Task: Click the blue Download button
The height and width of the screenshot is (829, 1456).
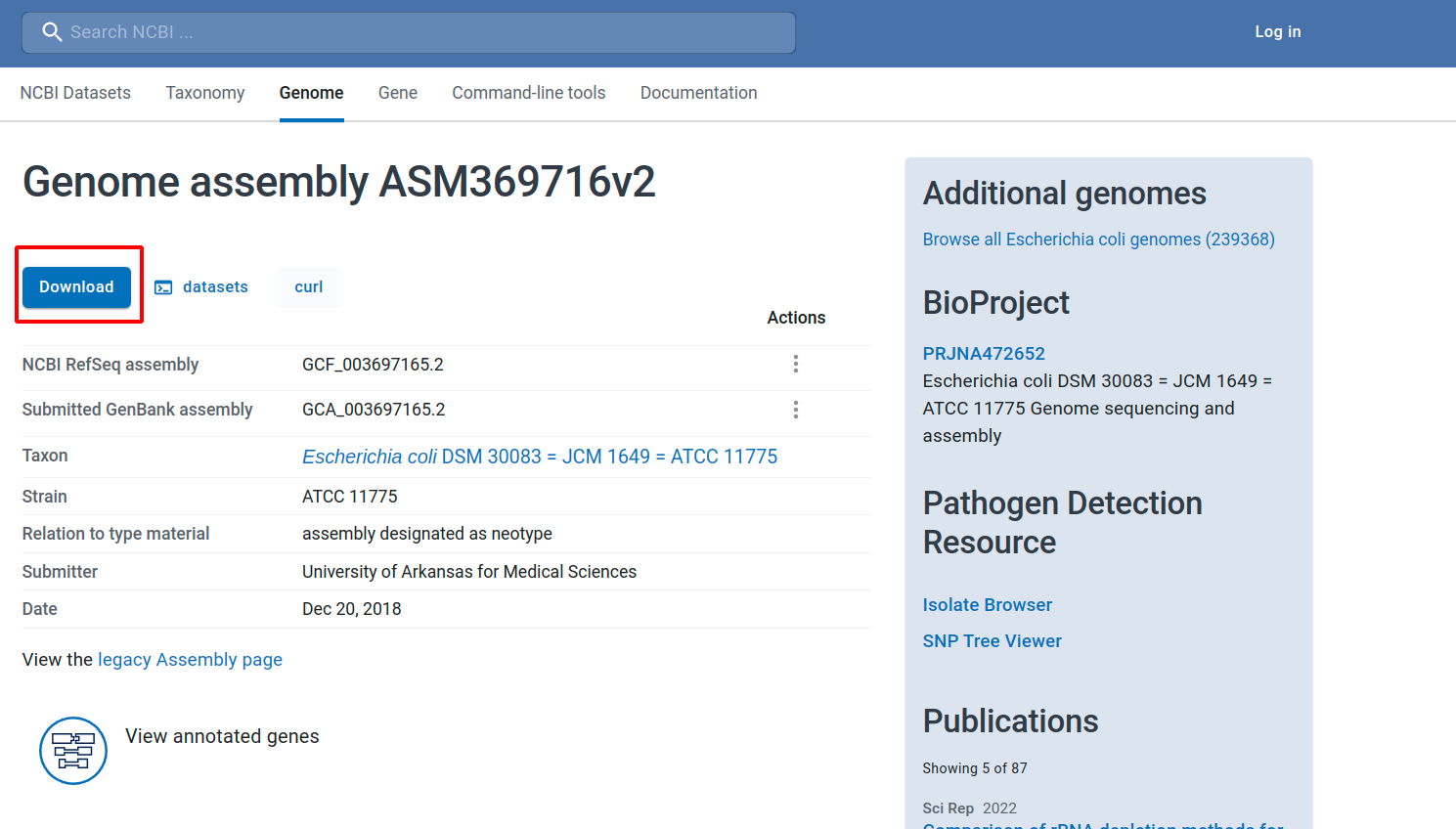Action: (x=77, y=287)
